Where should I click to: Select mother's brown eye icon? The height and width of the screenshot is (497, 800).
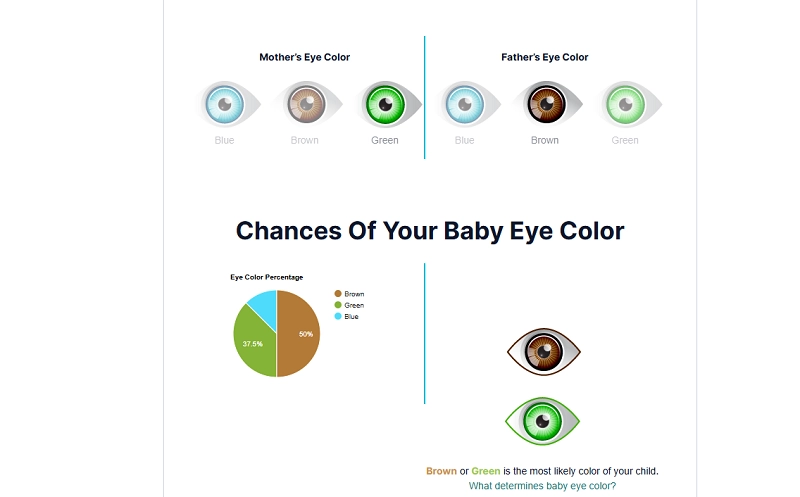pyautogui.click(x=304, y=103)
